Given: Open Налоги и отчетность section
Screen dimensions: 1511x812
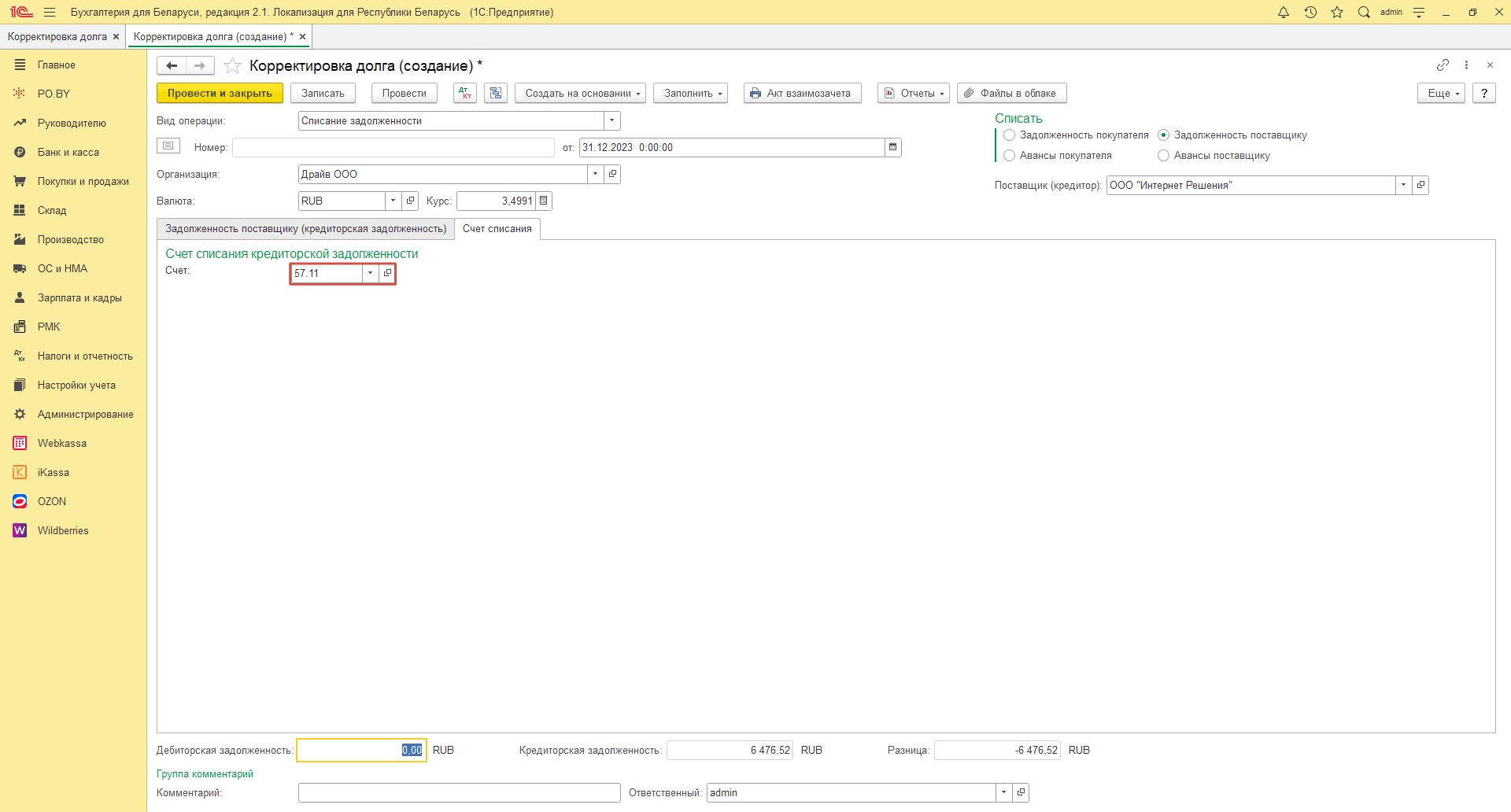Looking at the screenshot, I should (x=85, y=356).
